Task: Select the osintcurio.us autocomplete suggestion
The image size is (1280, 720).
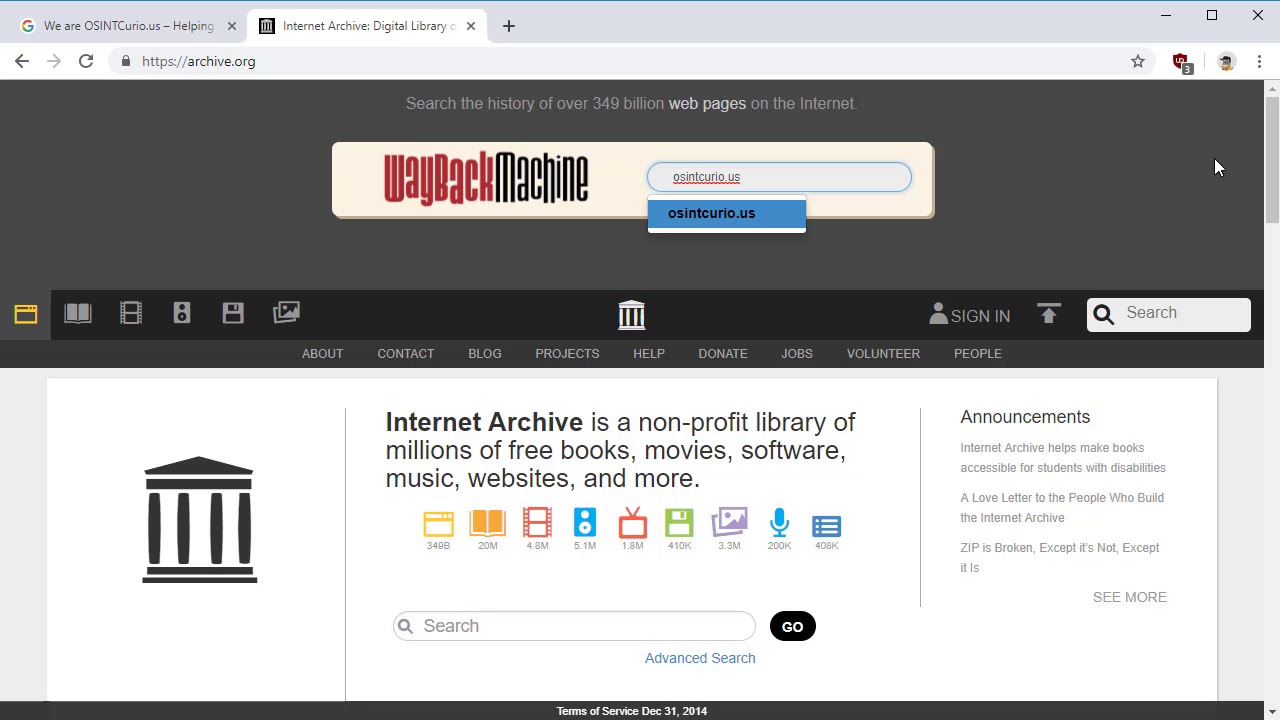Action: point(726,213)
